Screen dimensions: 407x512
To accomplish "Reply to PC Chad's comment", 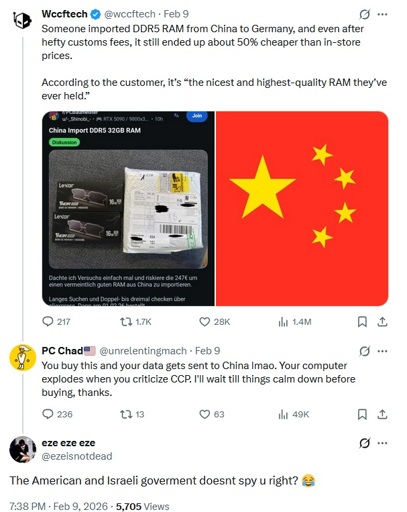I will coord(57,414).
